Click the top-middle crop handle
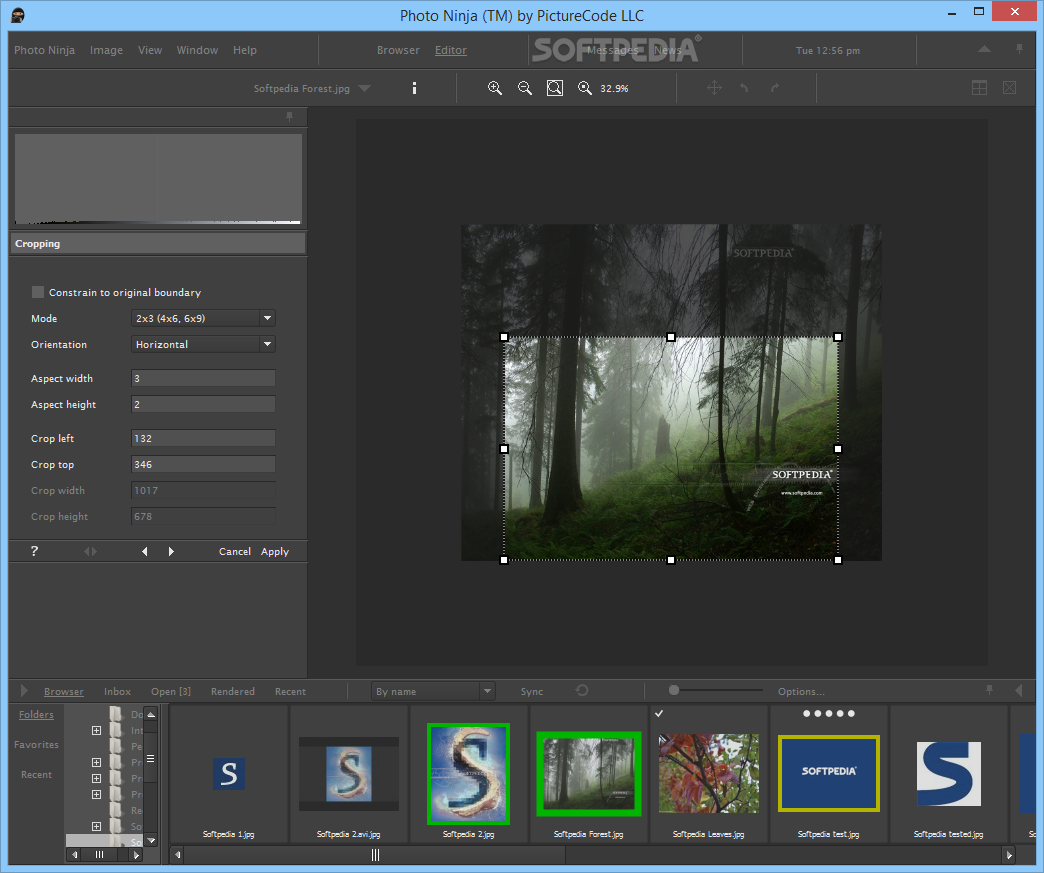 tap(670, 337)
